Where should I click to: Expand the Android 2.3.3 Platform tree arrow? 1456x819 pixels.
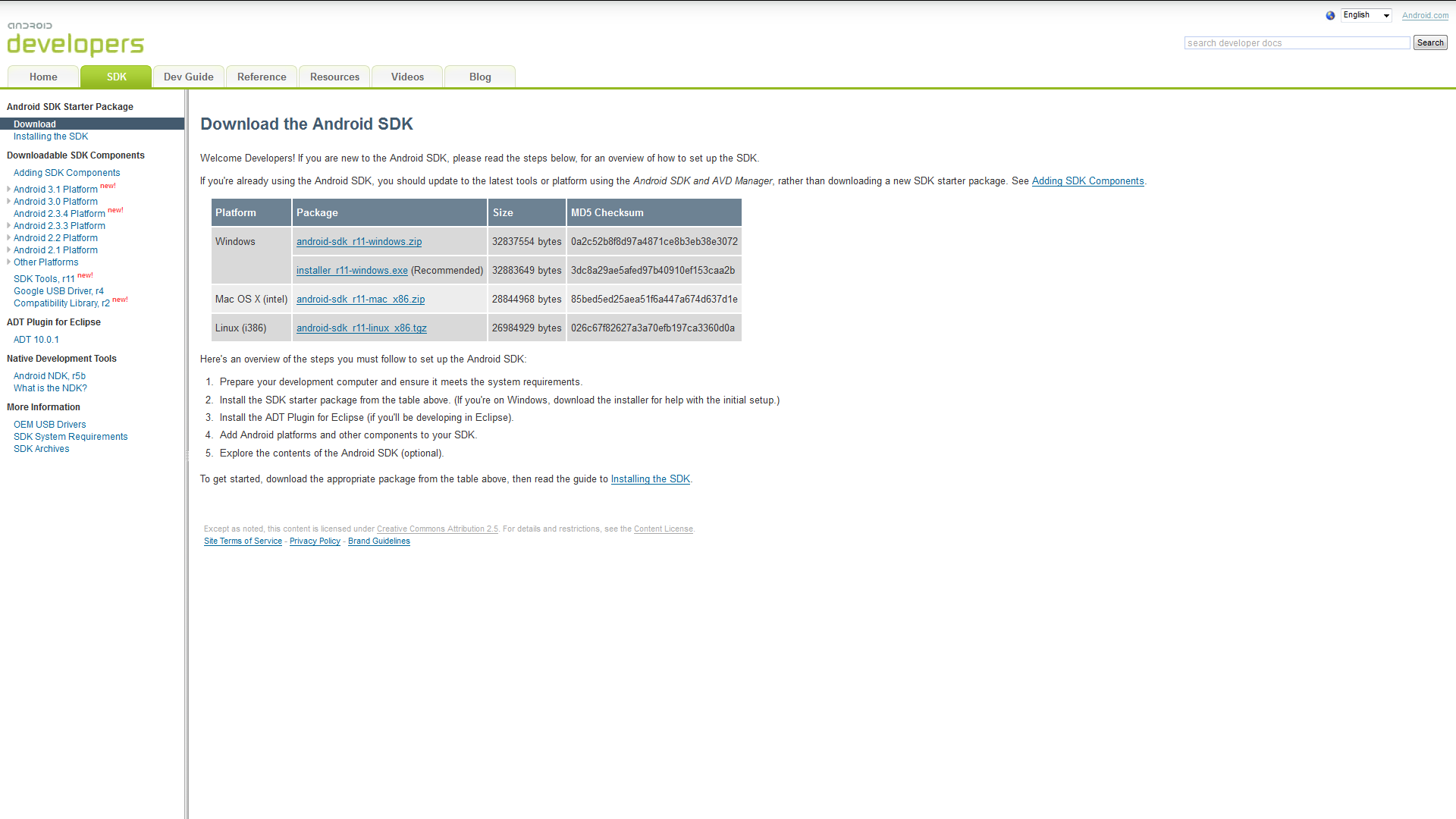click(x=8, y=225)
